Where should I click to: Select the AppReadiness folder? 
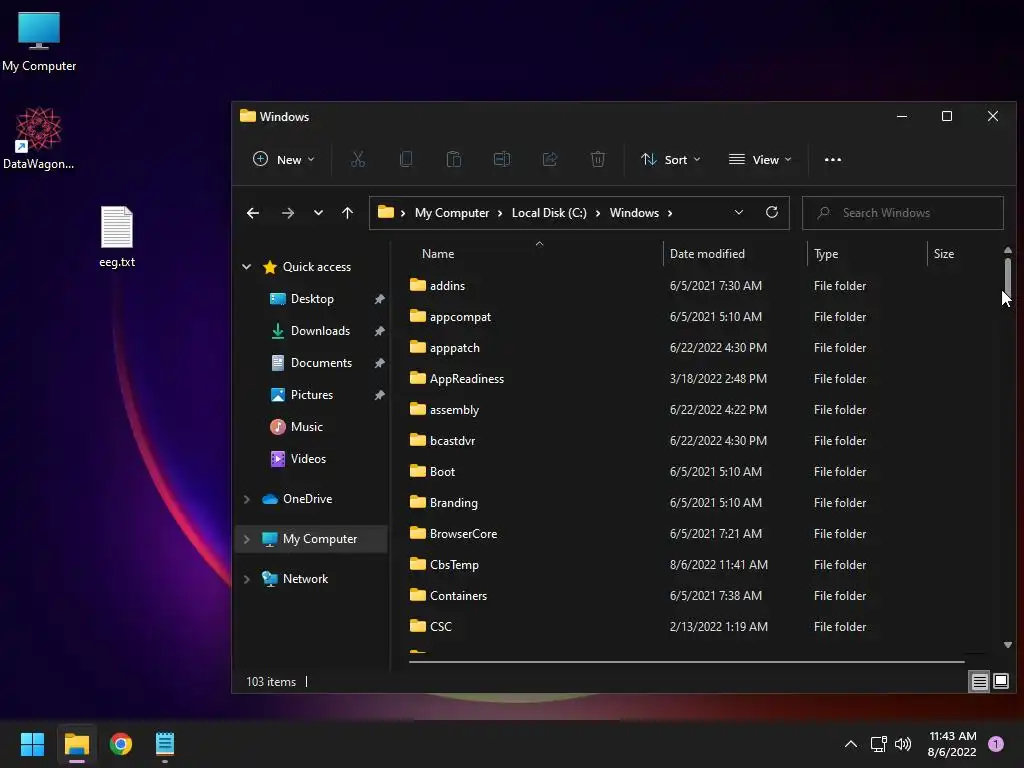(x=467, y=379)
